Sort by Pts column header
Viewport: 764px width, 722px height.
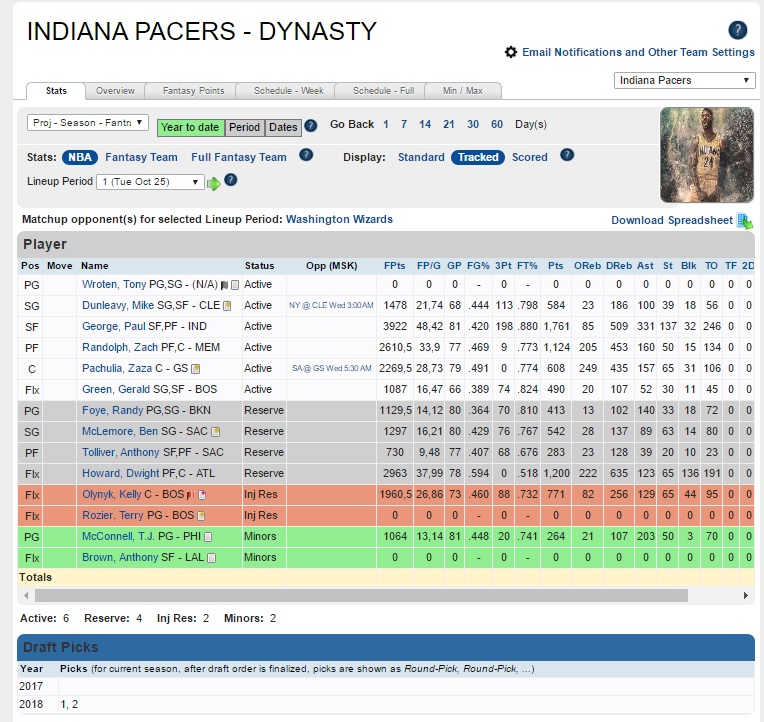pos(555,266)
